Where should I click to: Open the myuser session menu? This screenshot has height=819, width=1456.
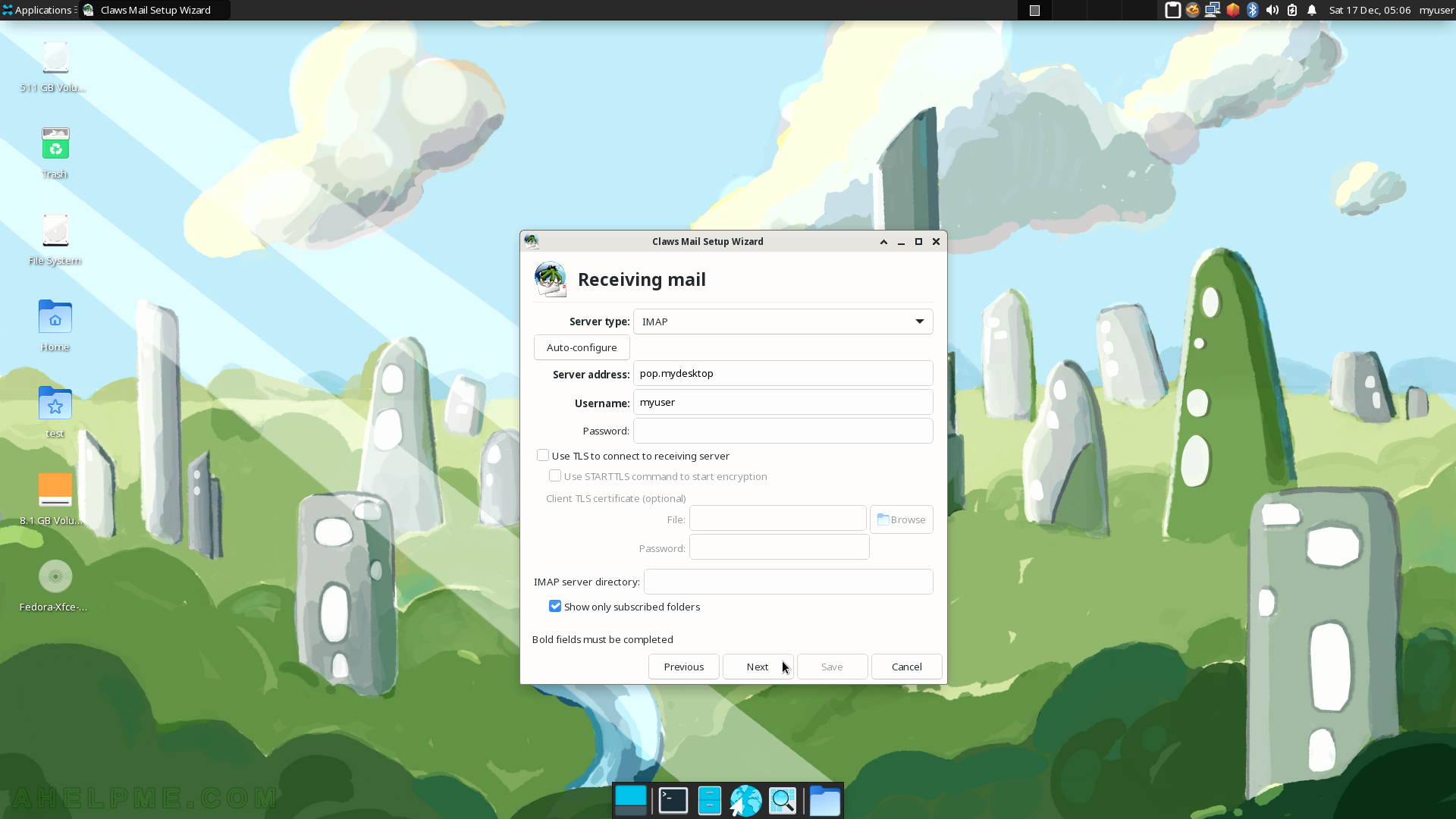point(1436,10)
